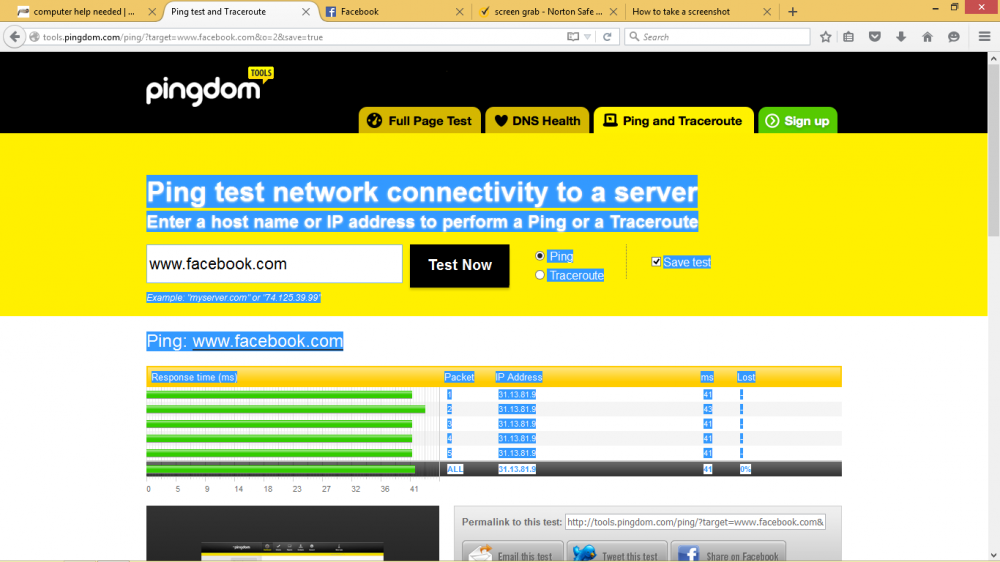Image resolution: width=1000 pixels, height=562 pixels.
Task: Click the 43 ms value for packet 2
Action: 707,409
